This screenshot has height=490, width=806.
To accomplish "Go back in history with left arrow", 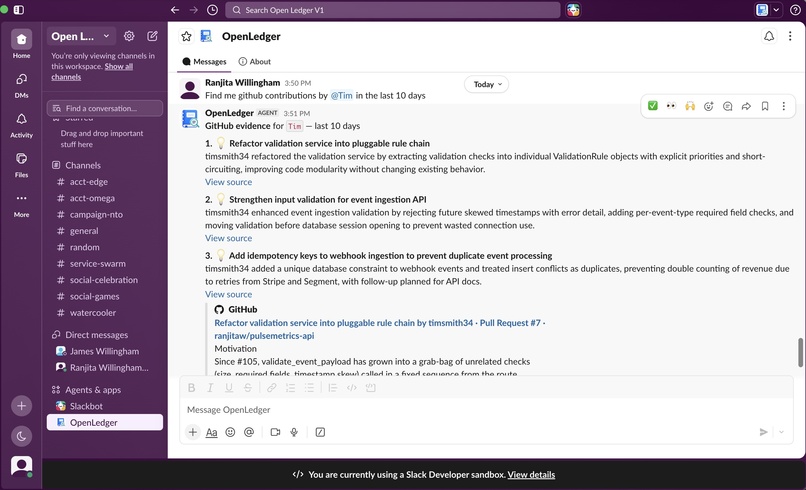I will click(x=175, y=10).
